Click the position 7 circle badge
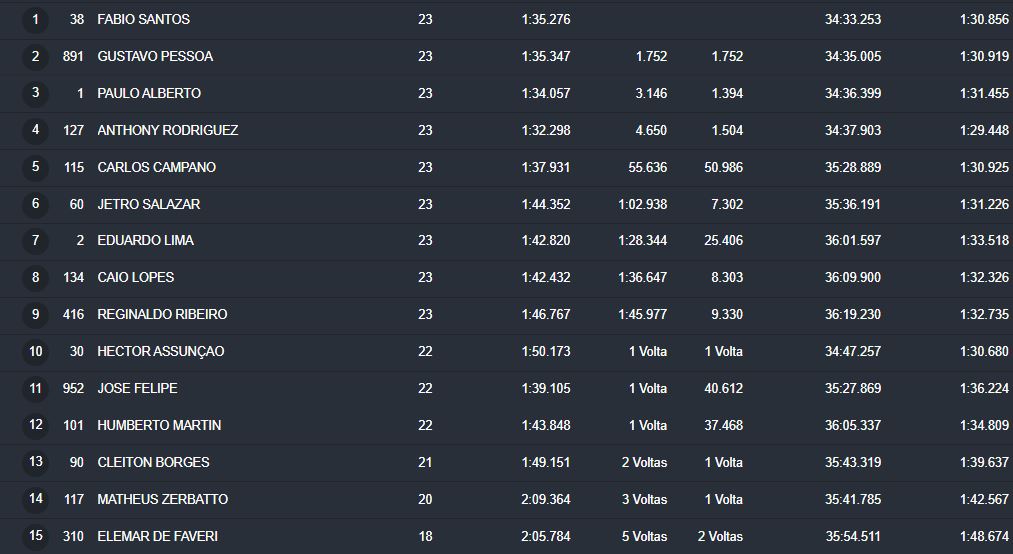The image size is (1013, 554). [36, 241]
